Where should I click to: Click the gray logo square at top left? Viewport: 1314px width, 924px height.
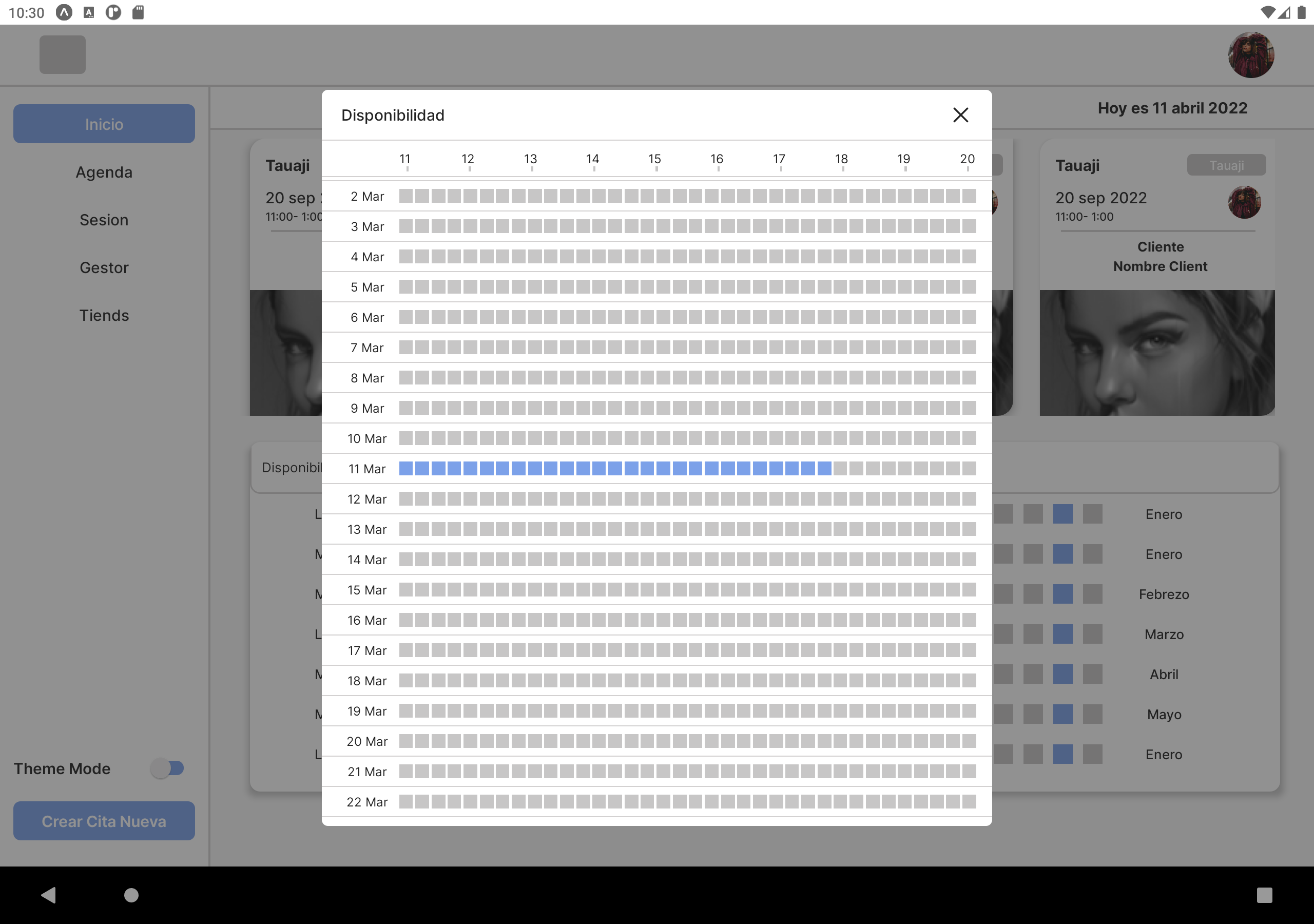point(63,55)
